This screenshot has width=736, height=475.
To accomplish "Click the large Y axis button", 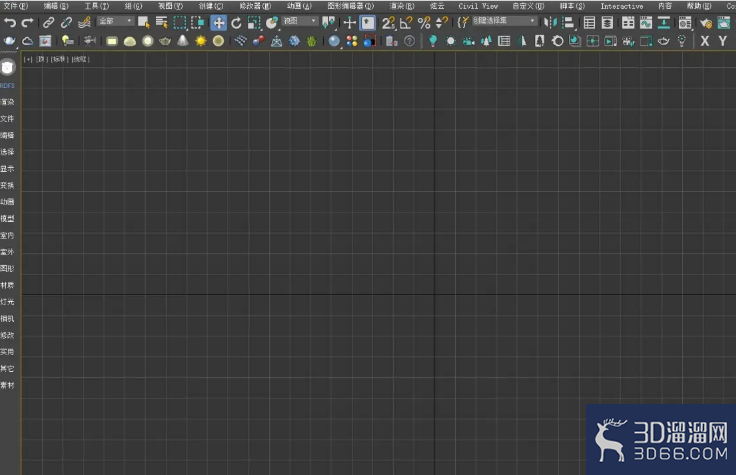I will coord(723,41).
